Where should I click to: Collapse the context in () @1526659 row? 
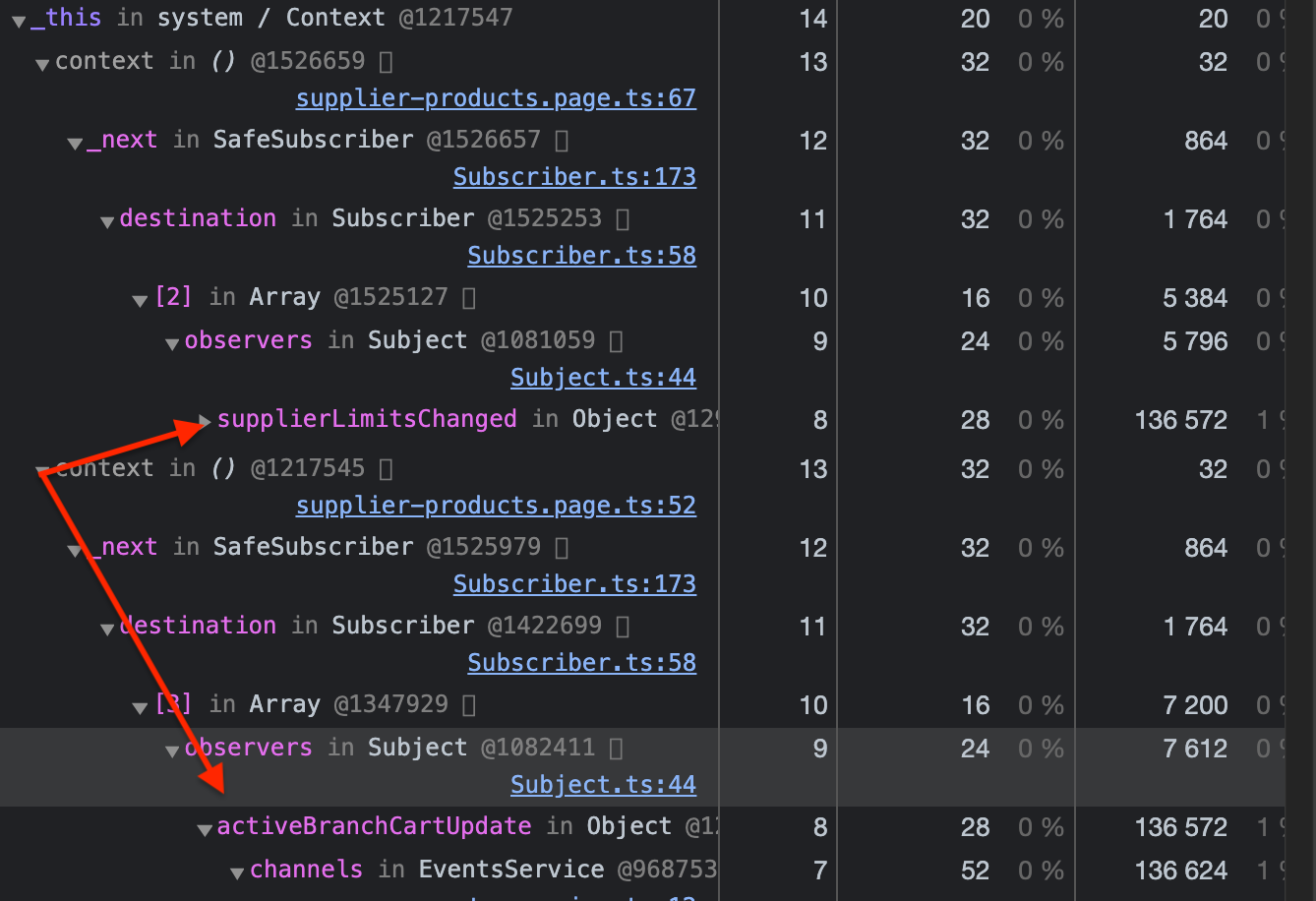click(x=42, y=65)
